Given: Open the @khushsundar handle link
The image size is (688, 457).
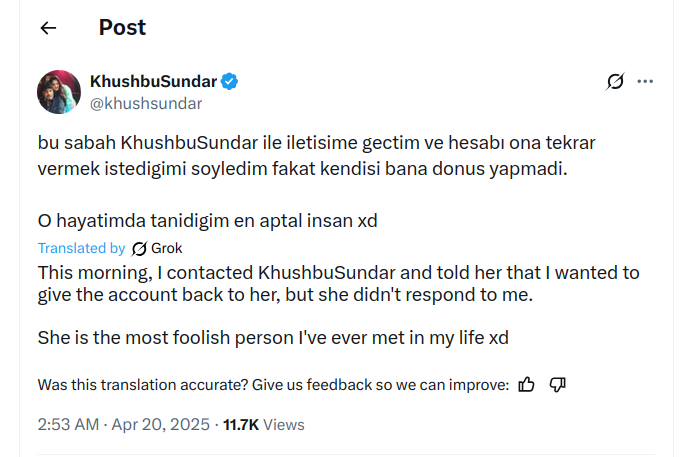Looking at the screenshot, I should coord(146,103).
